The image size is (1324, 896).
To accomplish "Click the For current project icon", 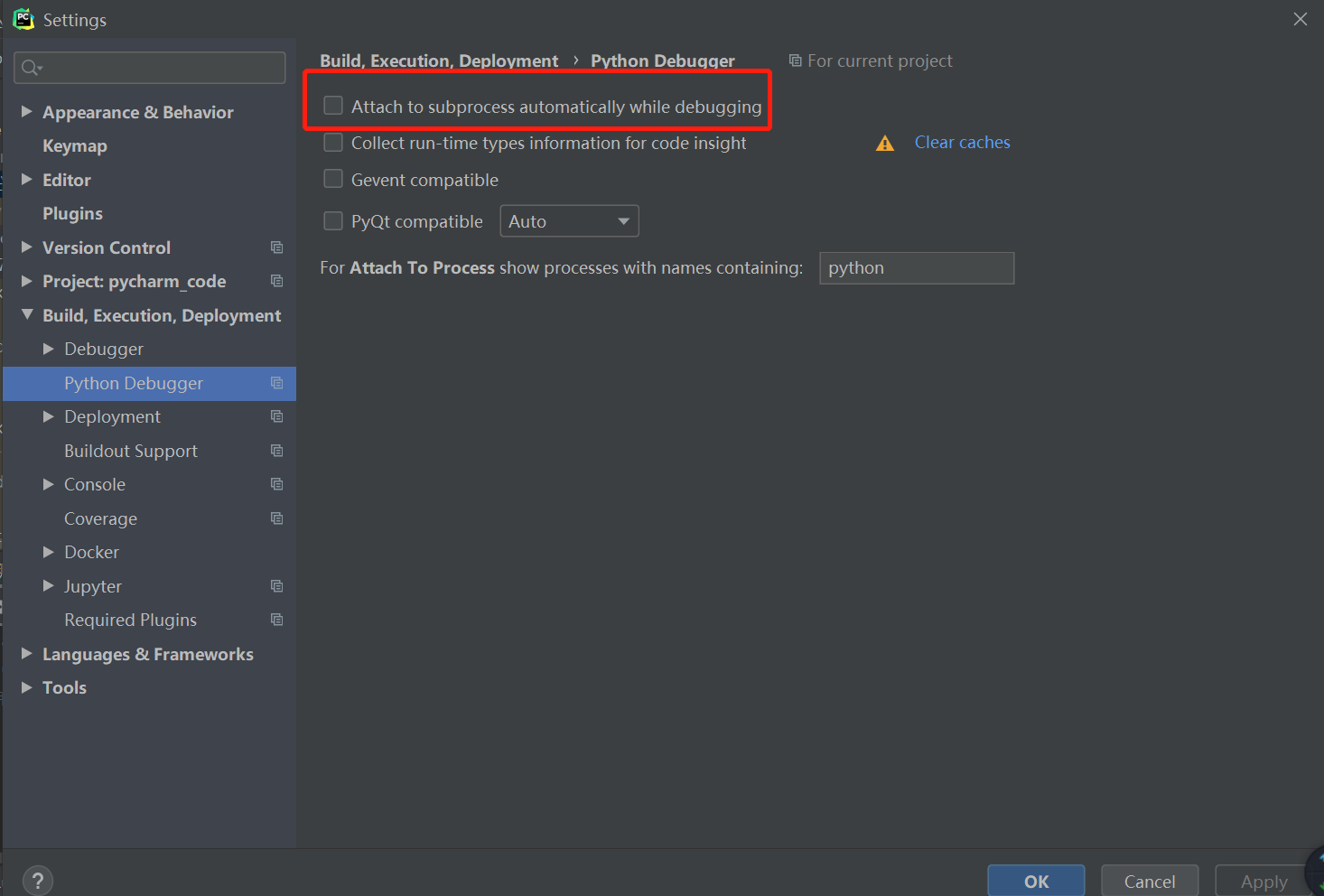I will [x=795, y=60].
